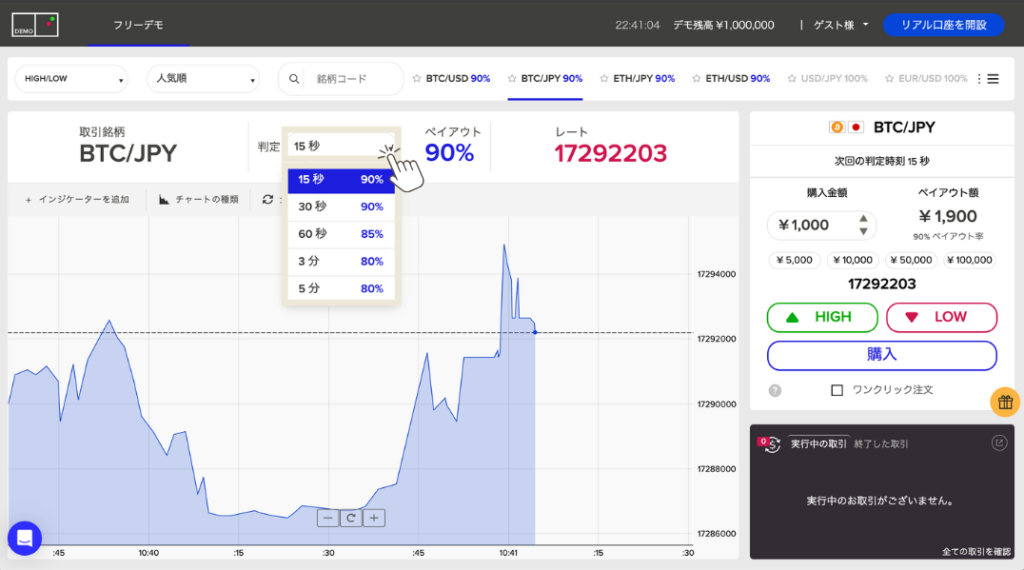Favorite BTC/USD using its star icon
Screen dimensions: 1024x570
pos(416,78)
